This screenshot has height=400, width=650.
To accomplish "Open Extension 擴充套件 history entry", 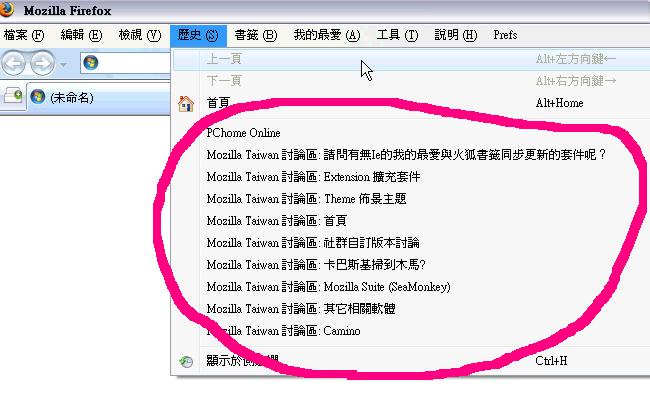I will click(x=411, y=177).
